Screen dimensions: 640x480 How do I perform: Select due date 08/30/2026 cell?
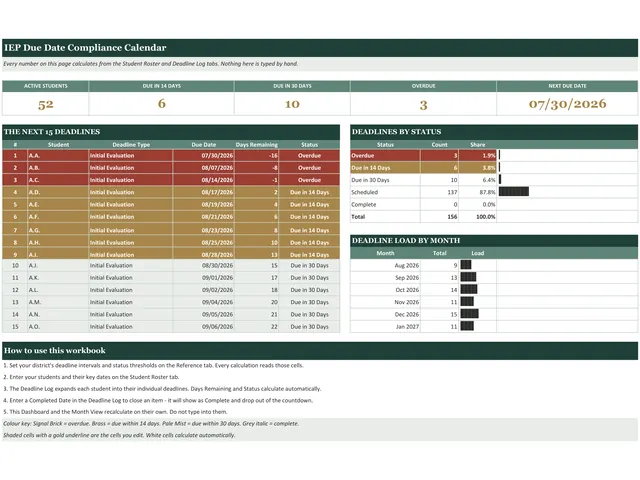point(204,265)
